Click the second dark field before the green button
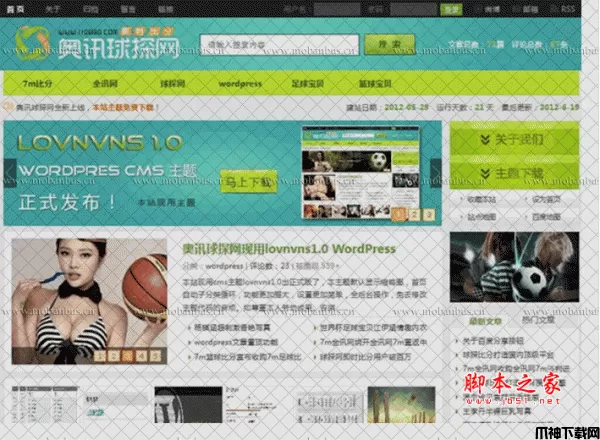 (413, 9)
